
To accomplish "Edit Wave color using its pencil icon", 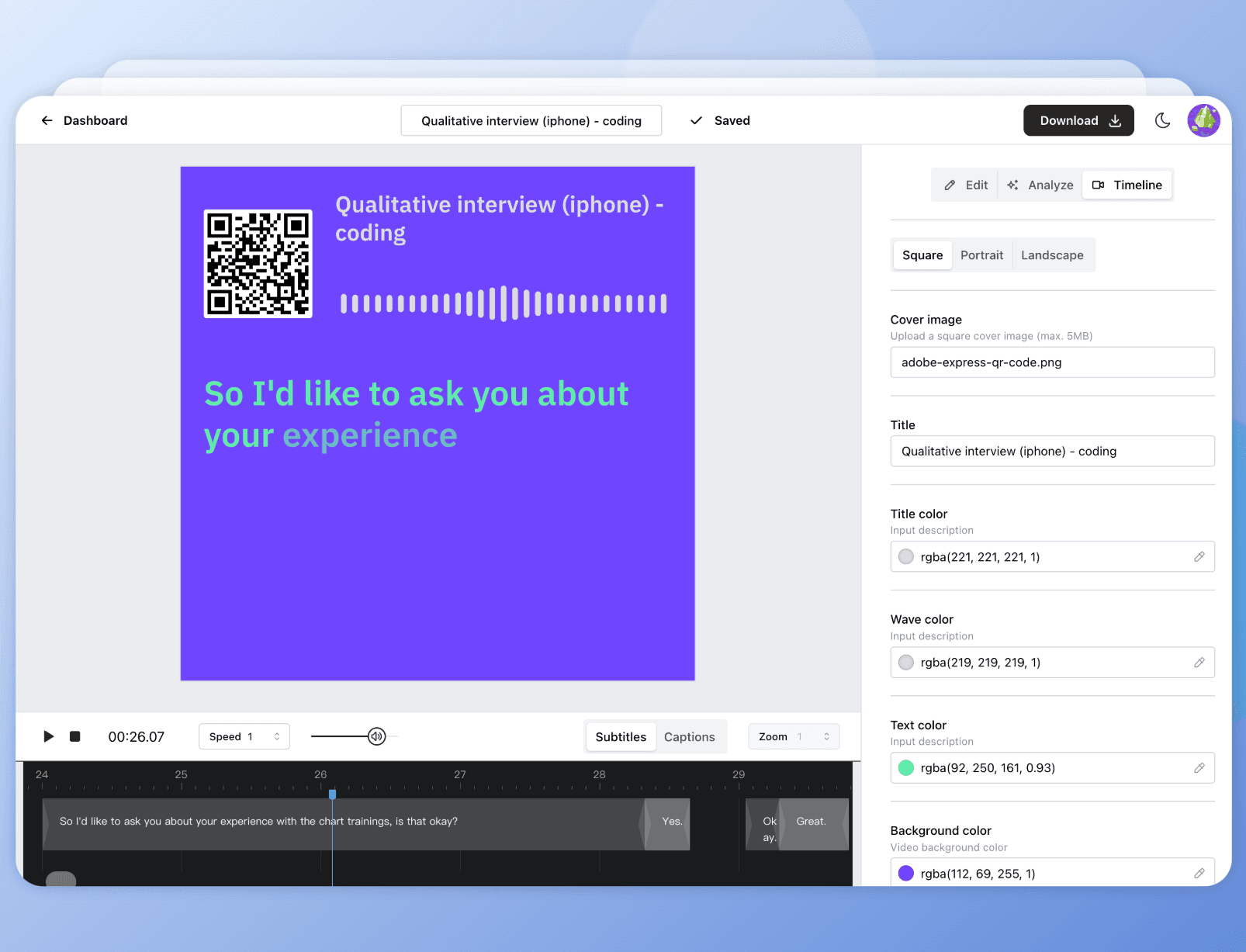I will 1199,662.
